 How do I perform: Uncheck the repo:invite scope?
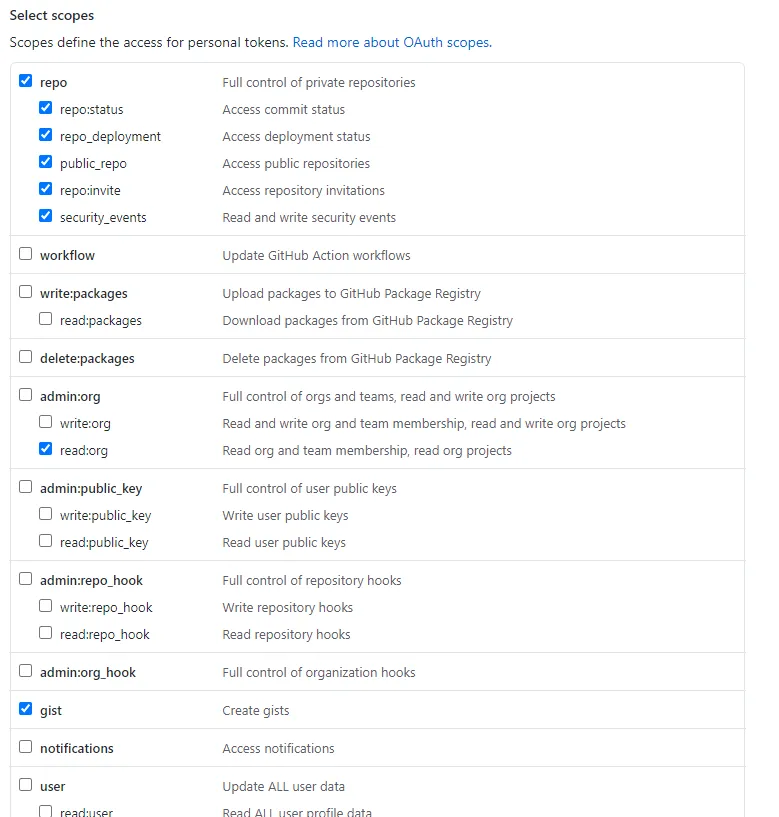tap(46, 190)
